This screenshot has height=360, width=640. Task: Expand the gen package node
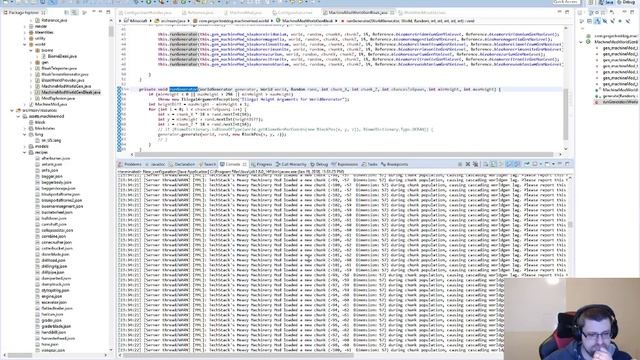click(x=31, y=62)
